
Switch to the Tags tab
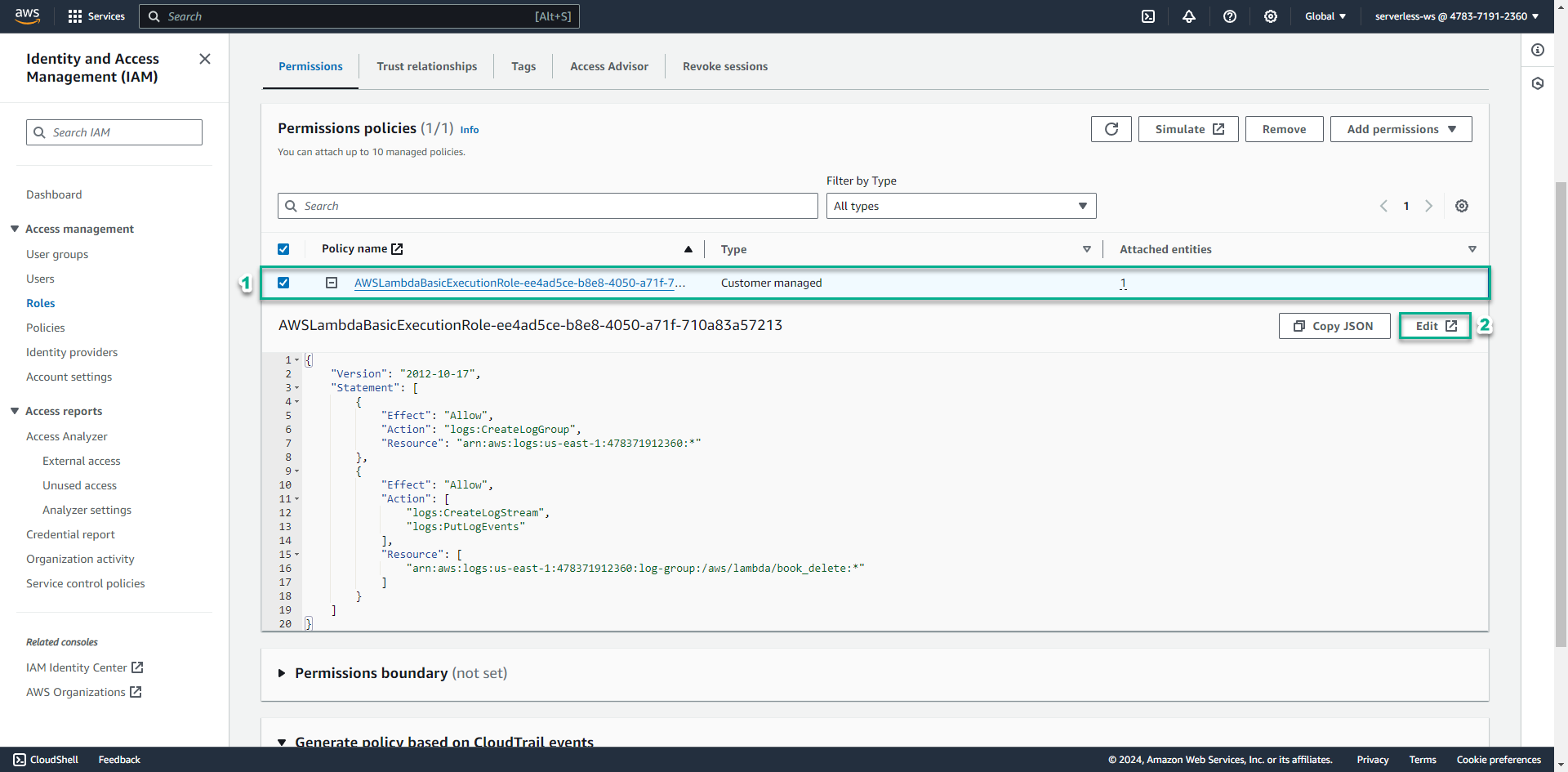(523, 66)
